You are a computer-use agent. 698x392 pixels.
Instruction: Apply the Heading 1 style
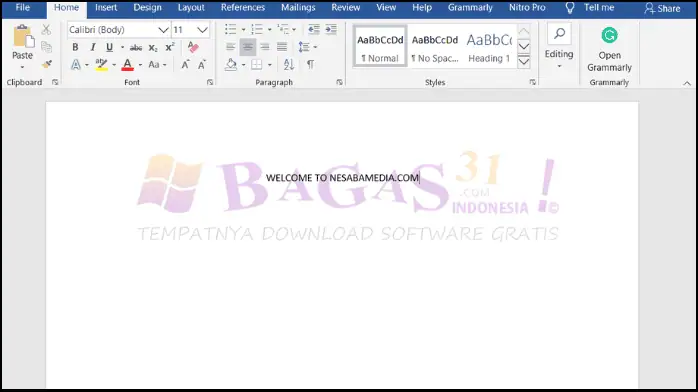489,47
